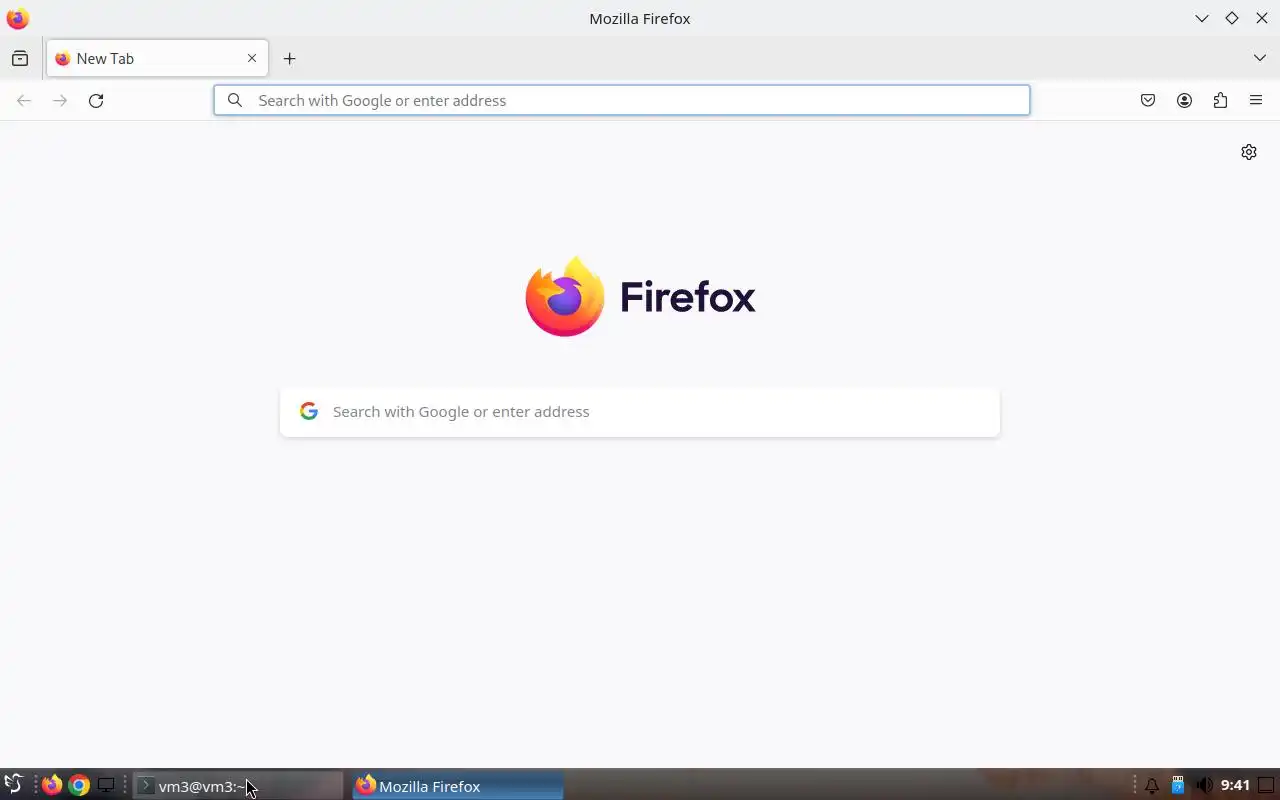Focus the center Google search box
Viewport: 1280px width, 800px height.
(640, 412)
